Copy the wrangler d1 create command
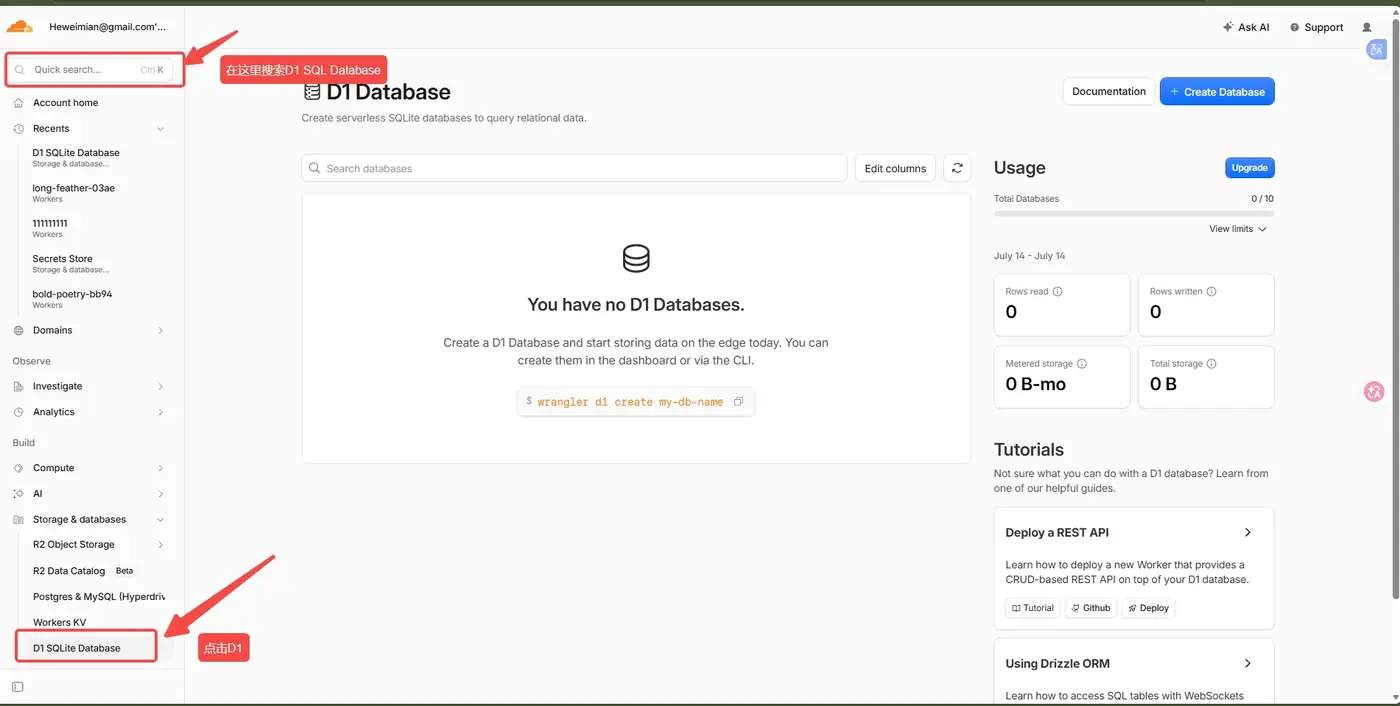This screenshot has width=1400, height=706. pyautogui.click(x=739, y=402)
